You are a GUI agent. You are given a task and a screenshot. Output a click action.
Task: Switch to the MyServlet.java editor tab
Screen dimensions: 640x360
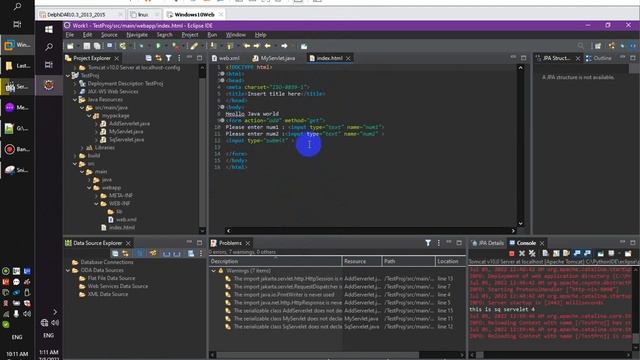click(273, 58)
